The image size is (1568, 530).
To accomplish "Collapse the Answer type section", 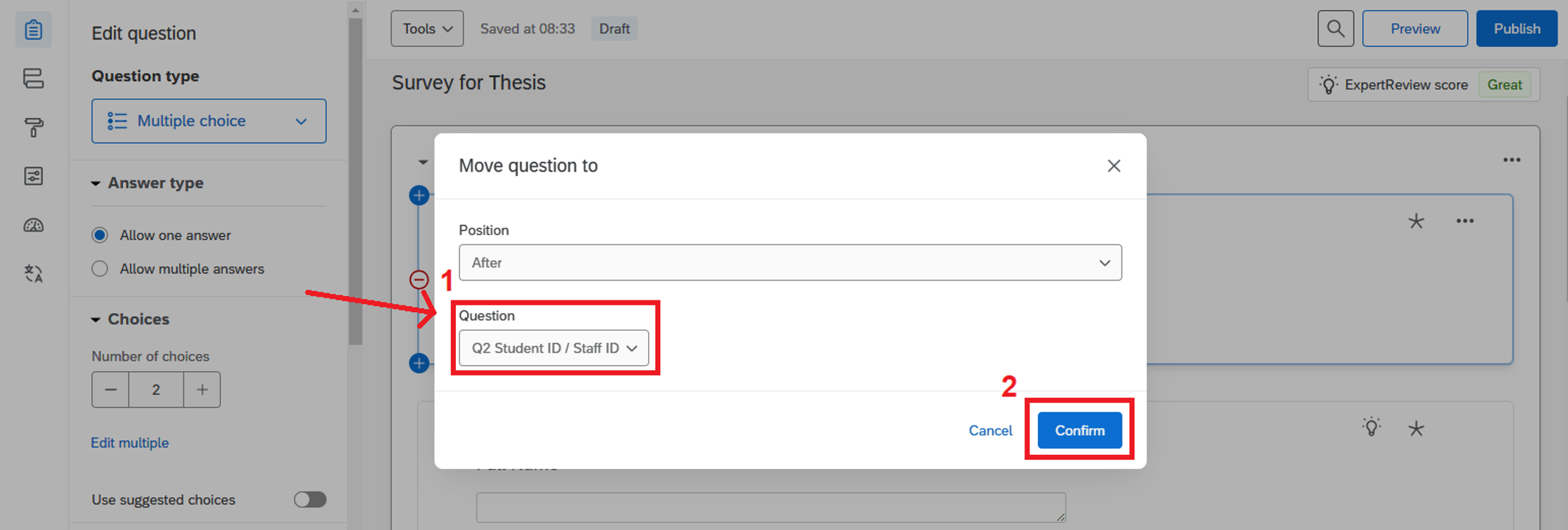I will coord(96,183).
